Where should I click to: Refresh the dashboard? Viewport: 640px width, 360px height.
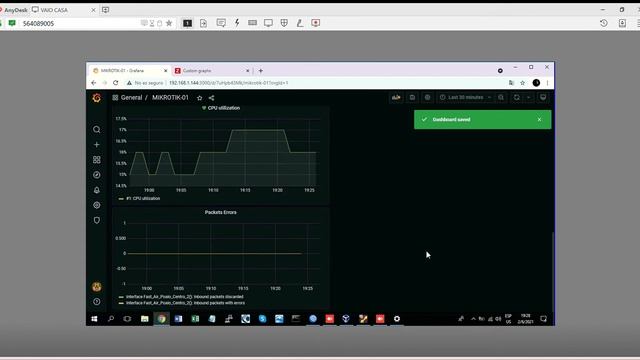(x=517, y=97)
